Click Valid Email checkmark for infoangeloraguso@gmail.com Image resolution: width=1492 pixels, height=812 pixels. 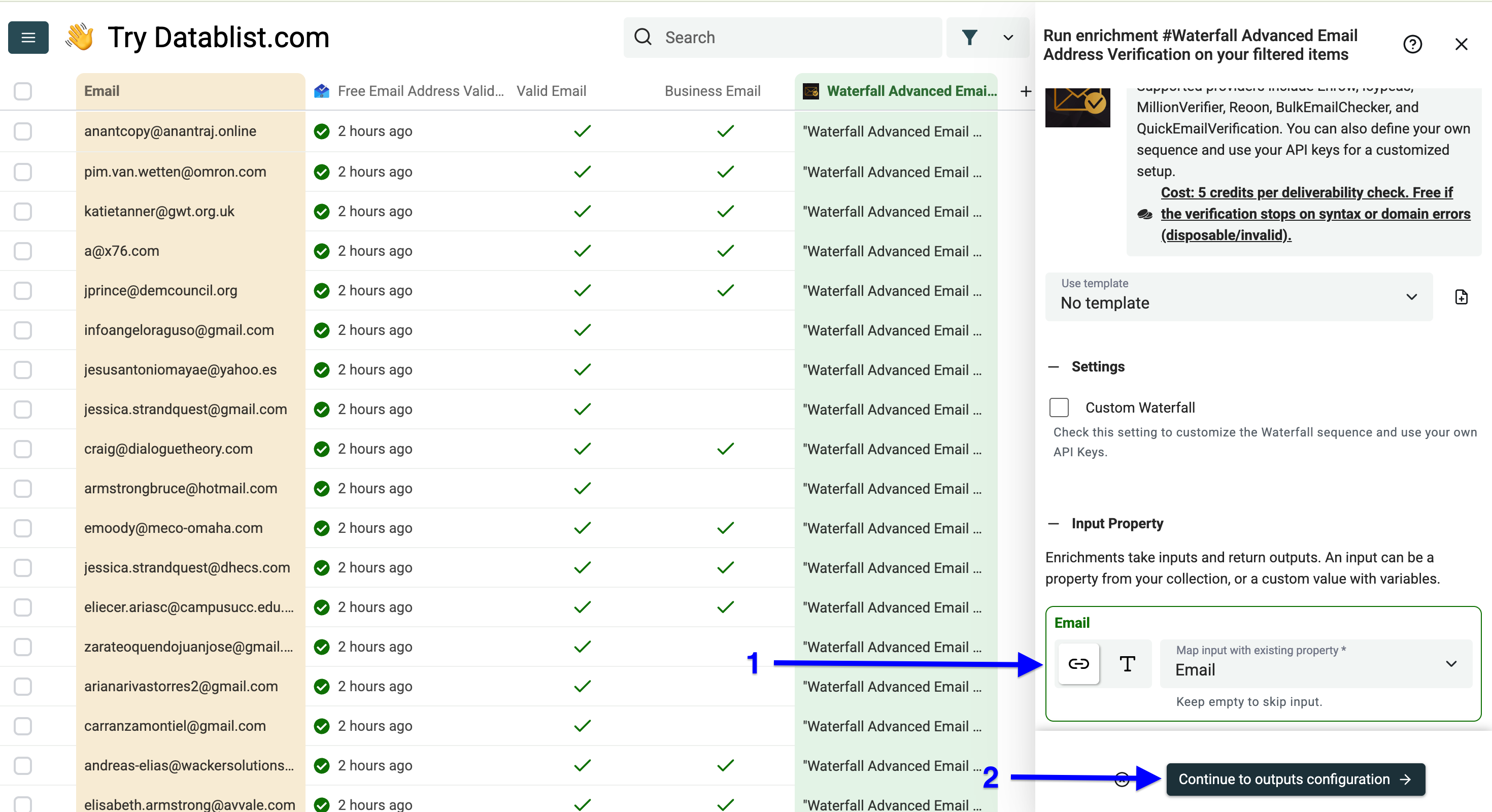[x=582, y=330]
